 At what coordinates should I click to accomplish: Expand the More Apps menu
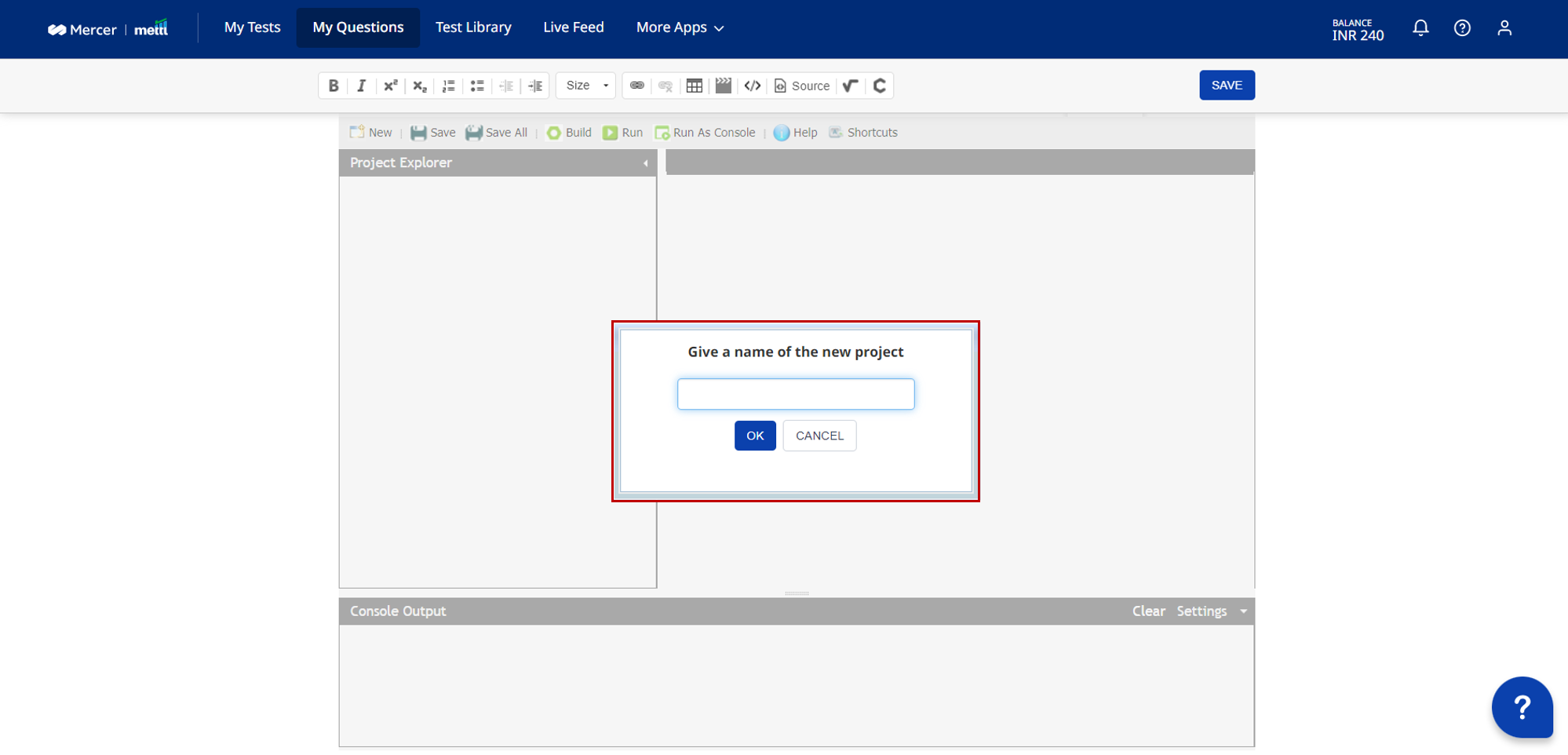click(680, 27)
